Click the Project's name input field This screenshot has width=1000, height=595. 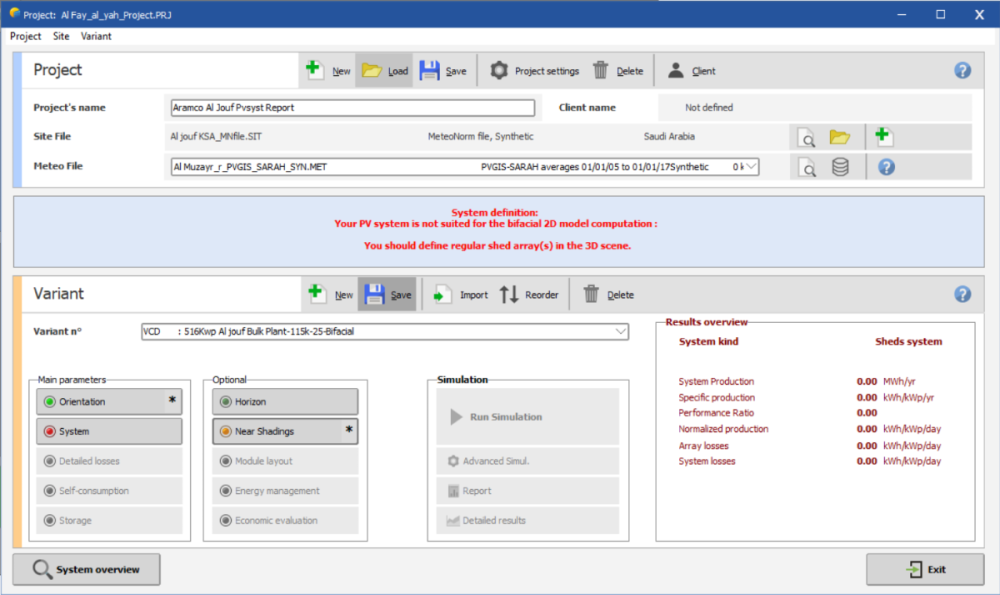353,108
